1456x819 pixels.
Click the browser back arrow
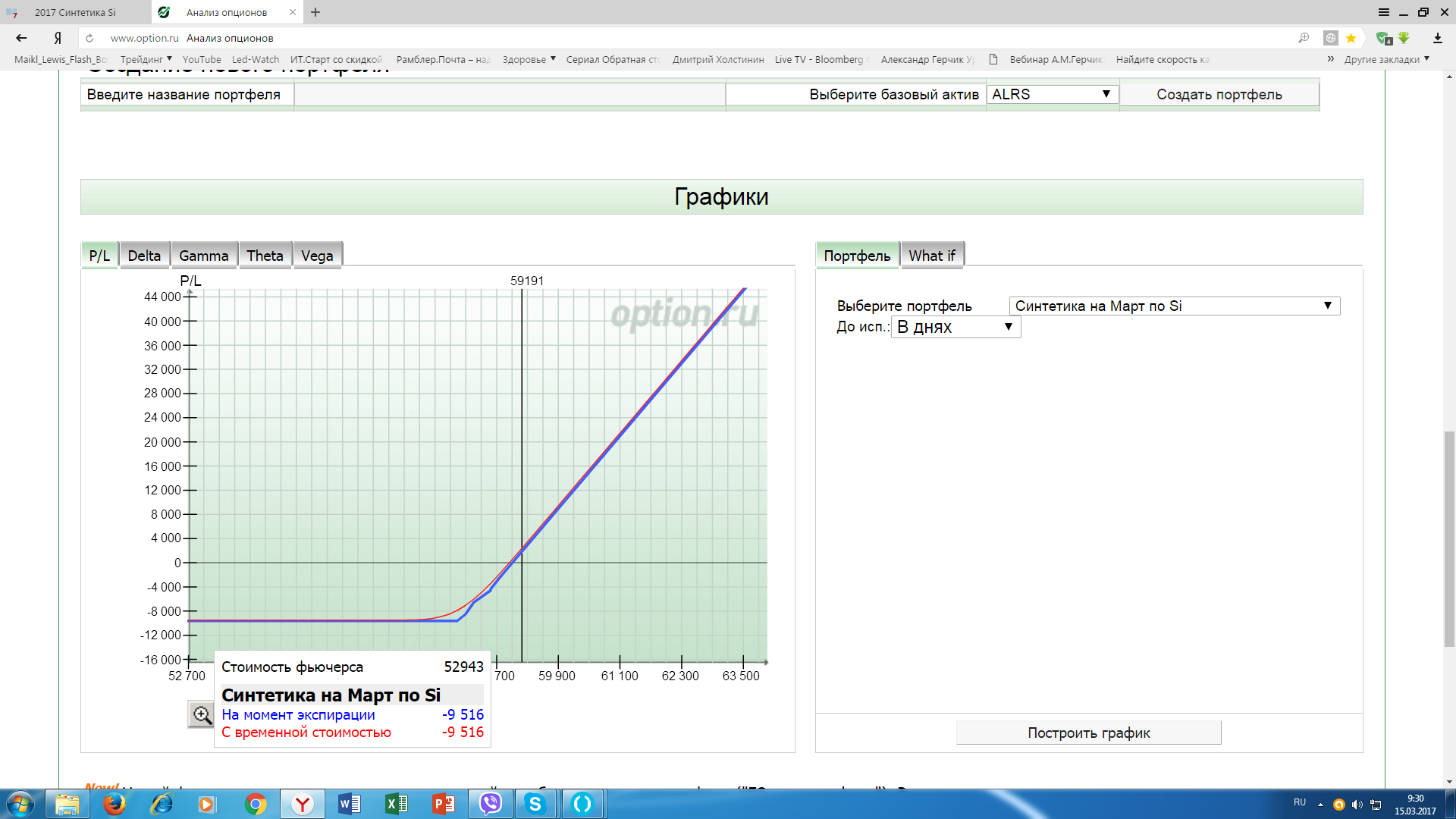coord(21,38)
